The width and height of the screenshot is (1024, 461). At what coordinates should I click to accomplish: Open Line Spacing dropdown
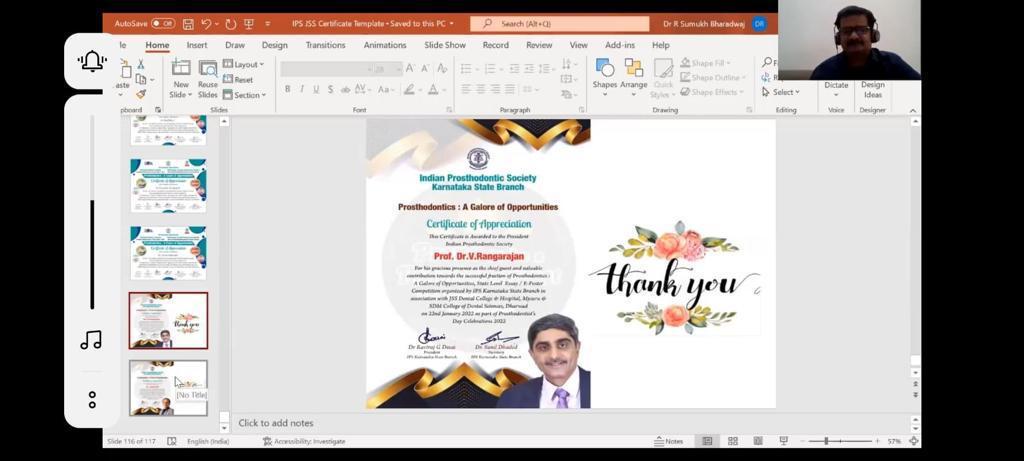(x=547, y=69)
